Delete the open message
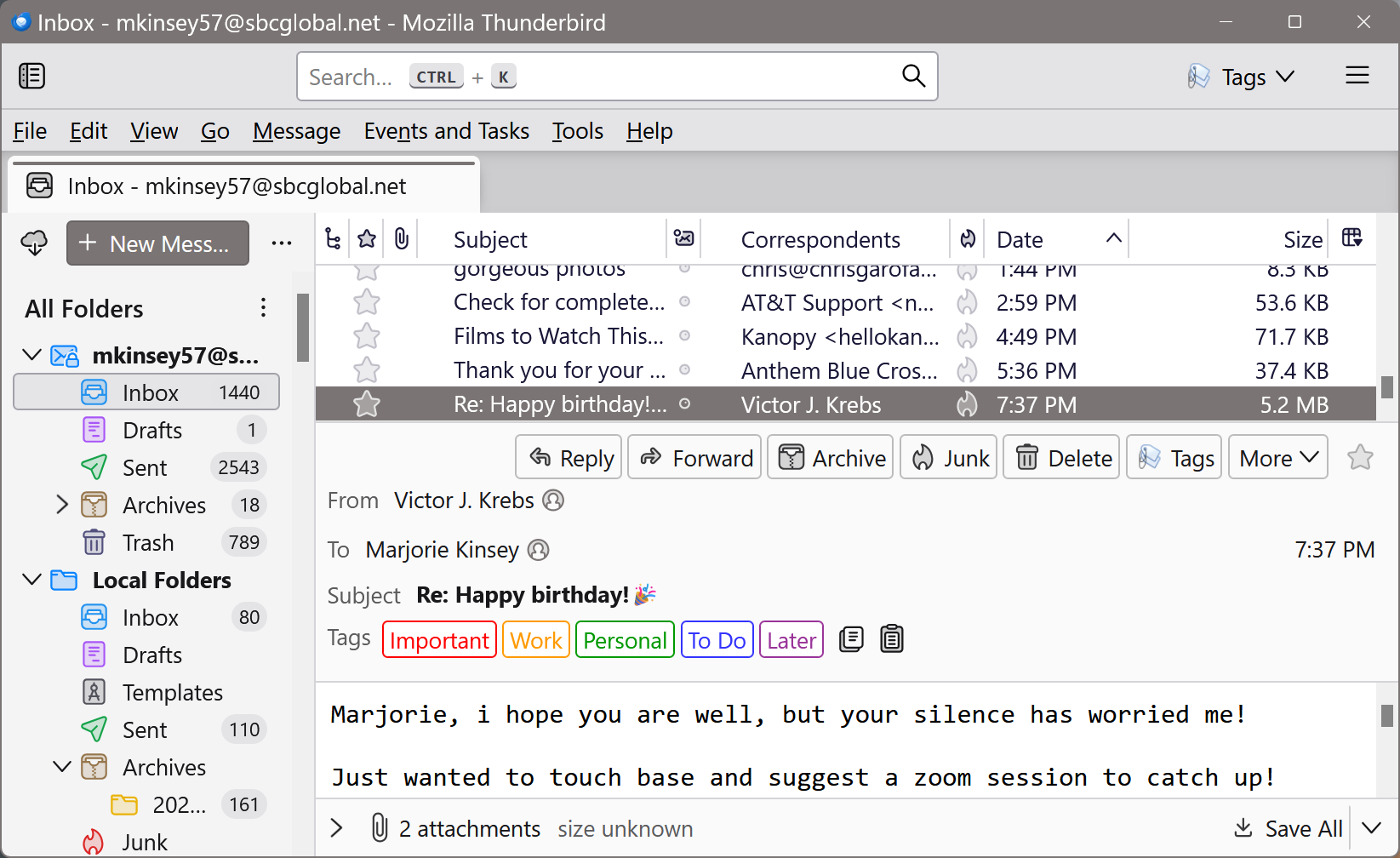This screenshot has width=1400, height=858. 1061,457
